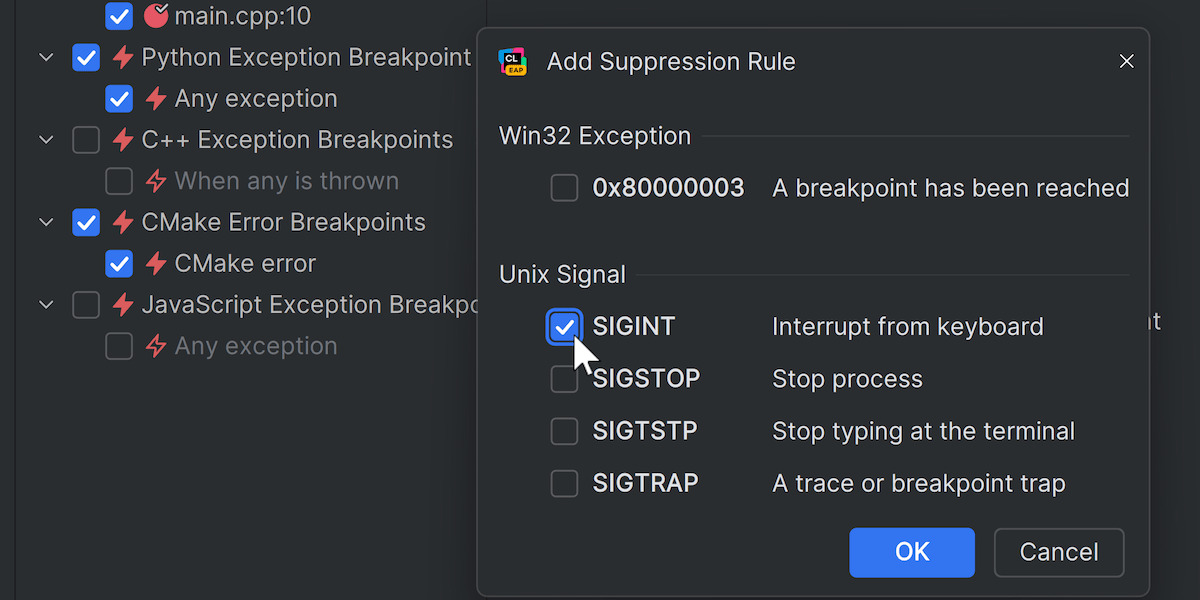Cancel the Add Suppression Rule dialog
Viewport: 1200px width, 600px height.
tap(1059, 552)
